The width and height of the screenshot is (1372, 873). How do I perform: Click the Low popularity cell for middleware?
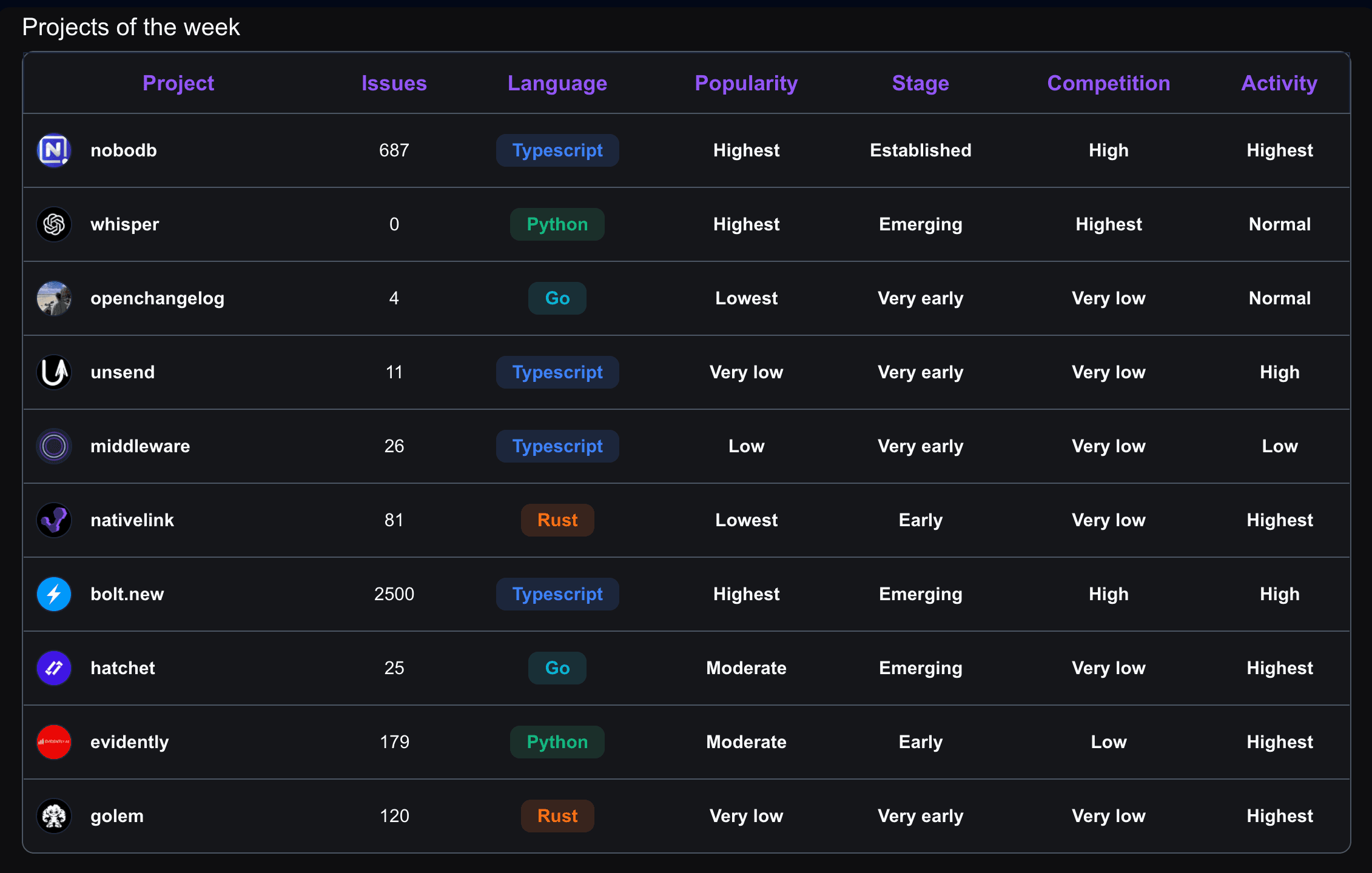point(746,446)
